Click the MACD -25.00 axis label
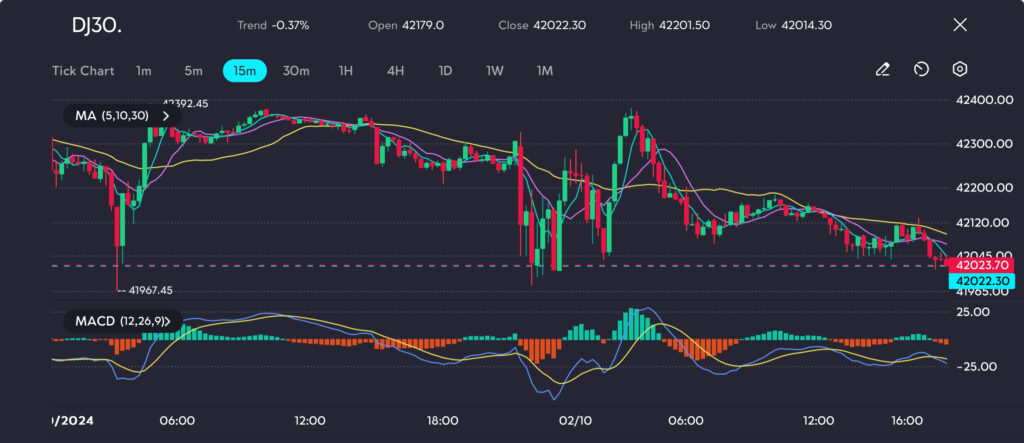1024x443 pixels. pyautogui.click(x=976, y=367)
